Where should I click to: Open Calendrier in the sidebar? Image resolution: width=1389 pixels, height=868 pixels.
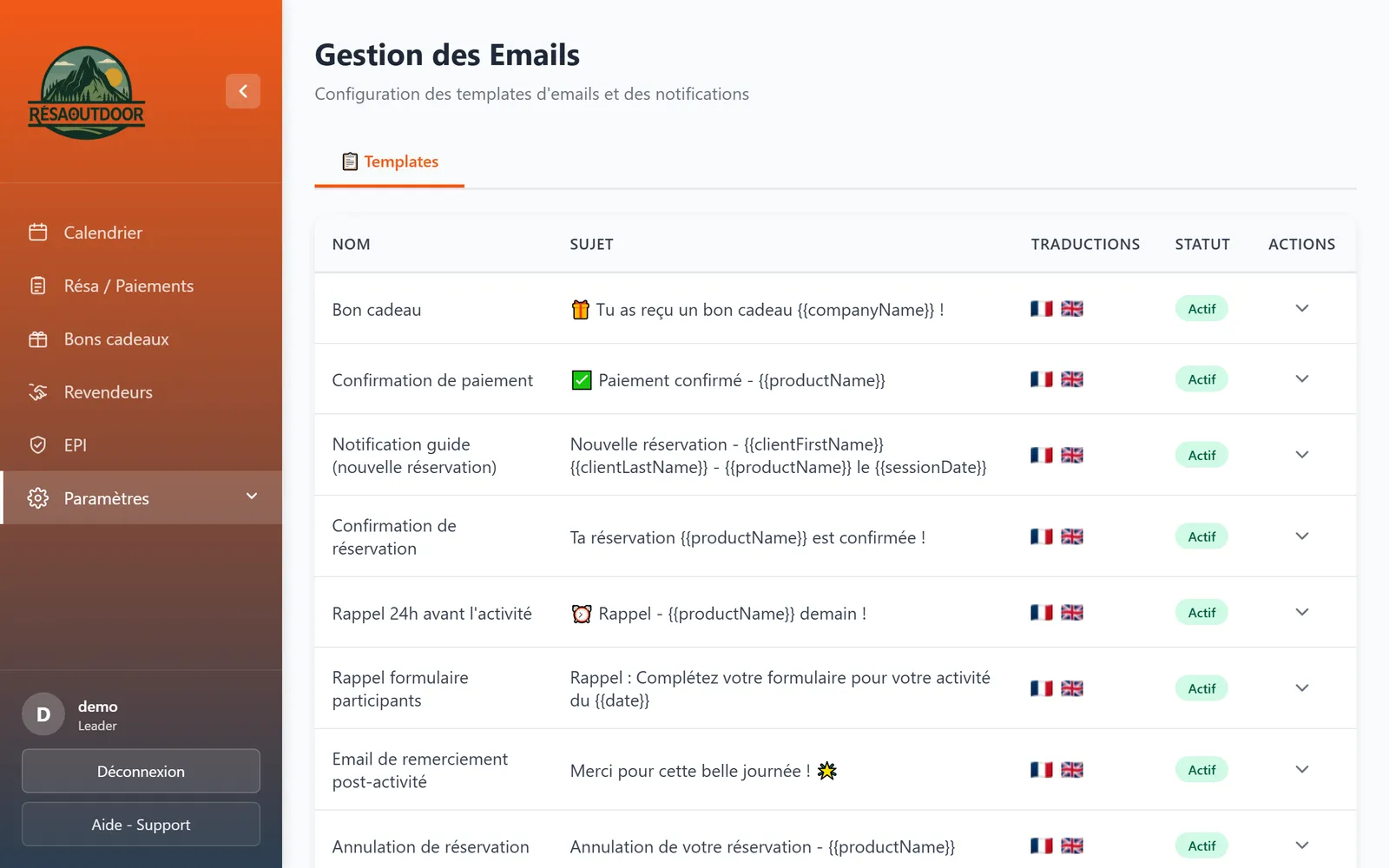click(x=141, y=232)
